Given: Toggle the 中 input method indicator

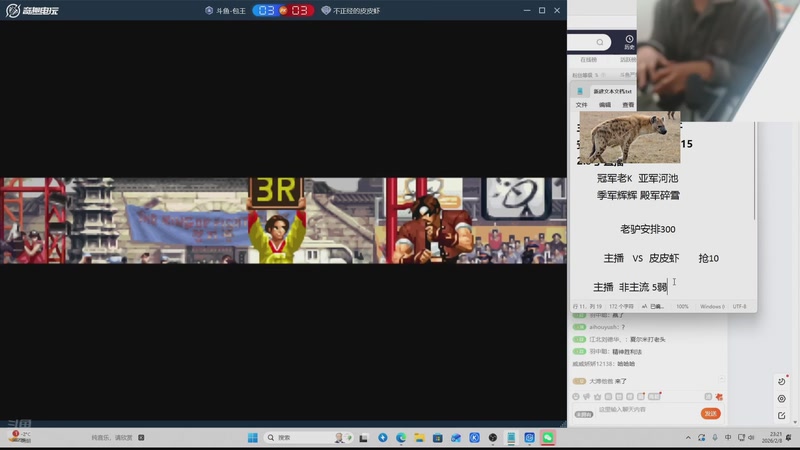Looking at the screenshot, I should tap(728, 437).
